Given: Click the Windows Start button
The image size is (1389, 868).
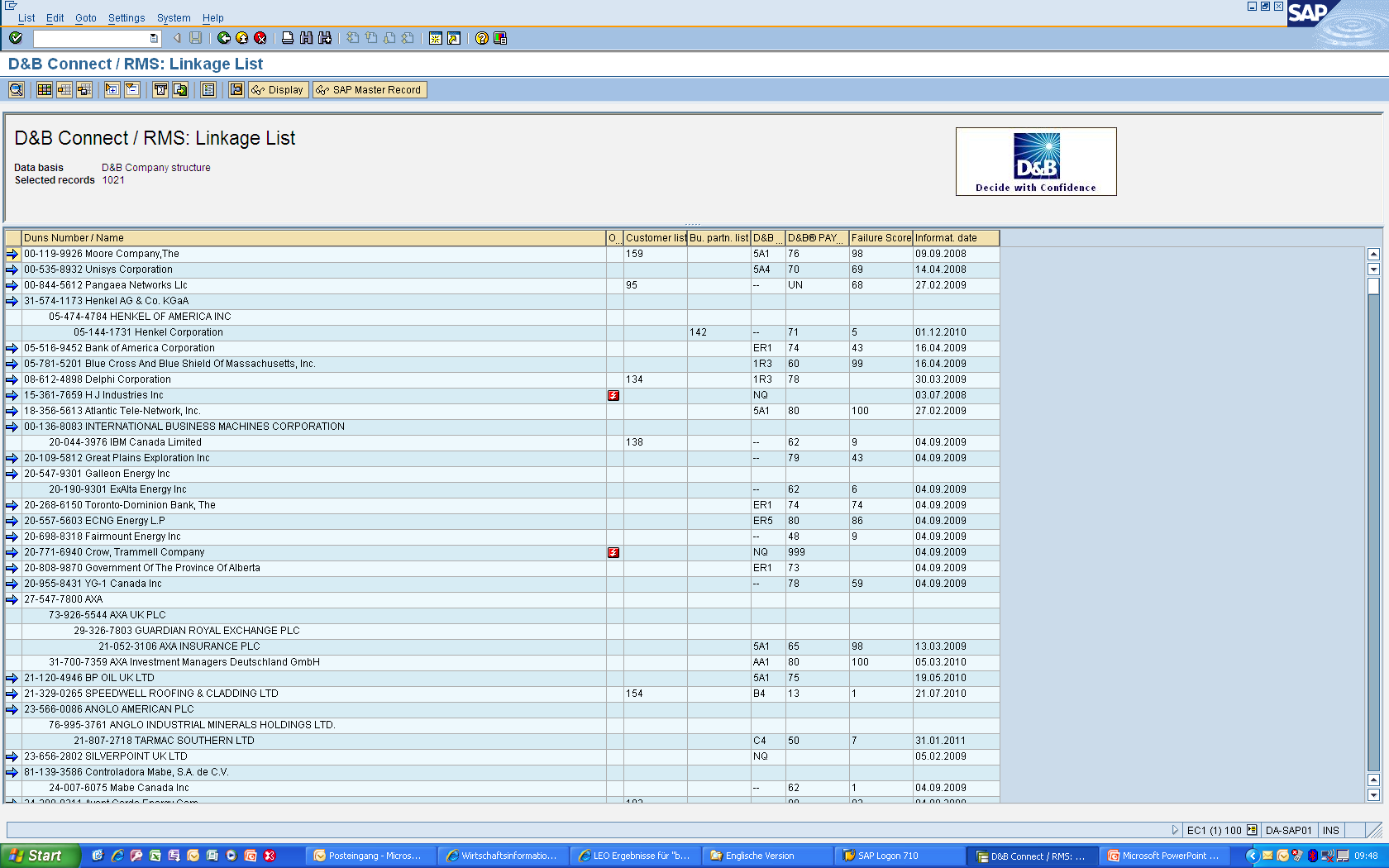Looking at the screenshot, I should (x=41, y=856).
